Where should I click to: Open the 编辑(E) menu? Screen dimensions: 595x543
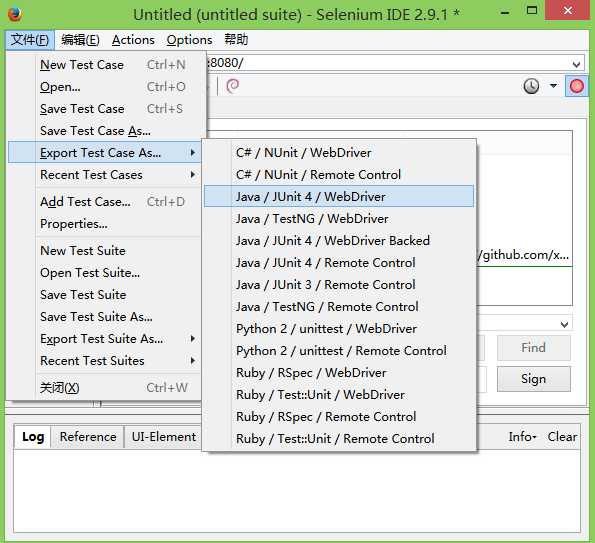click(80, 40)
